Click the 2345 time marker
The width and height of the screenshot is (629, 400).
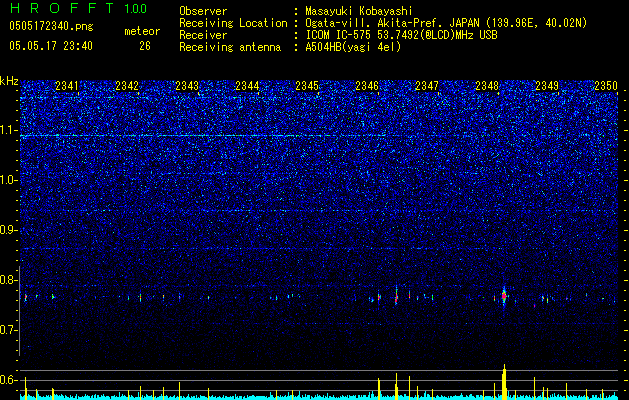[307, 86]
